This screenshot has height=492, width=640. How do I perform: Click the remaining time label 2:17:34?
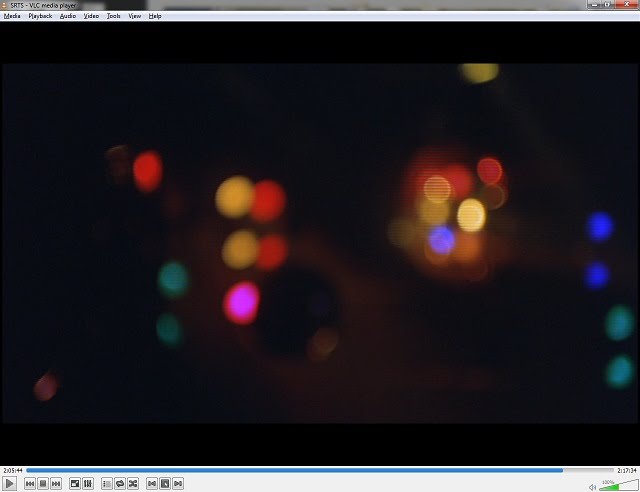click(x=626, y=470)
